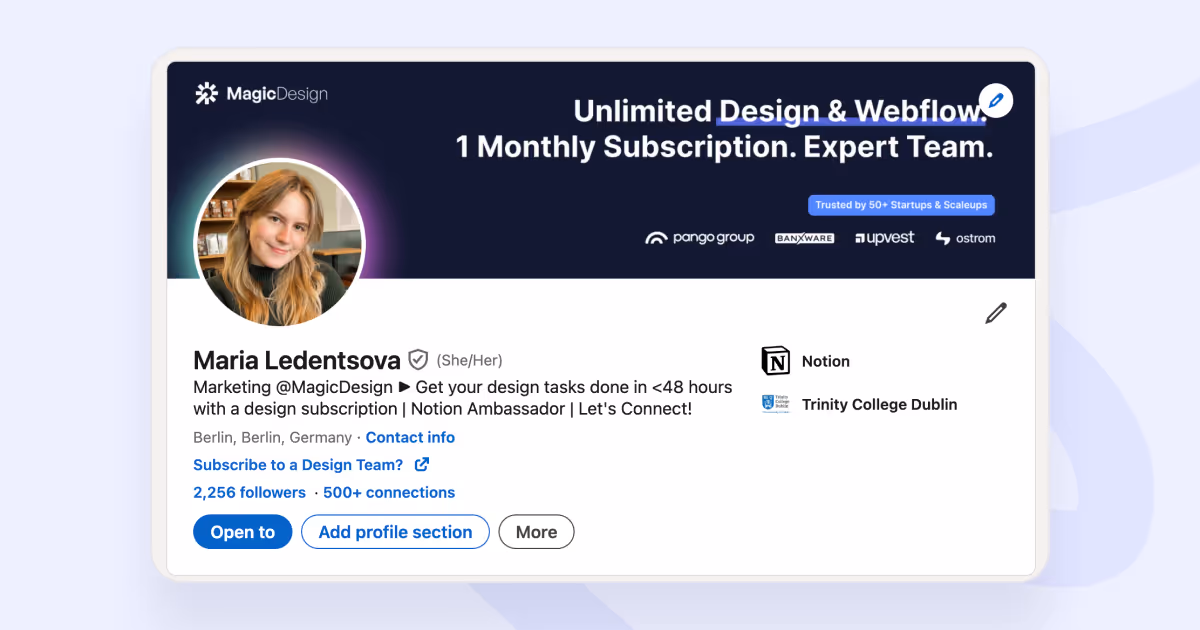Click the 'Unlimited Design & Webflow.' banner headline

(780, 110)
